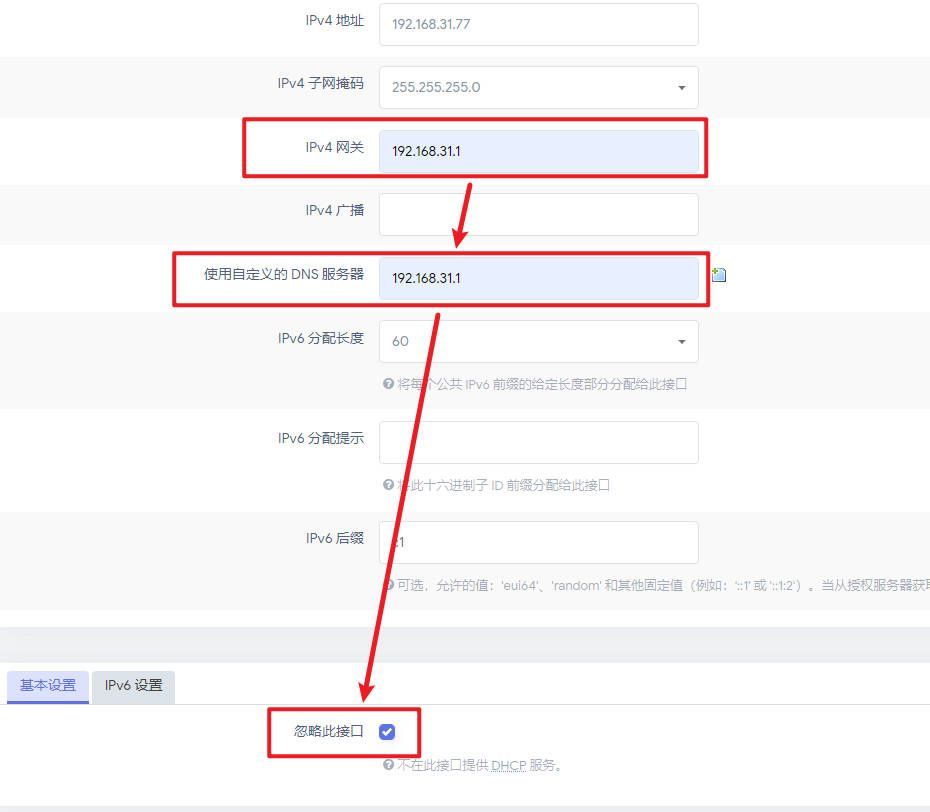Click the add DNS server icon
This screenshot has width=930, height=812.
tap(718, 275)
